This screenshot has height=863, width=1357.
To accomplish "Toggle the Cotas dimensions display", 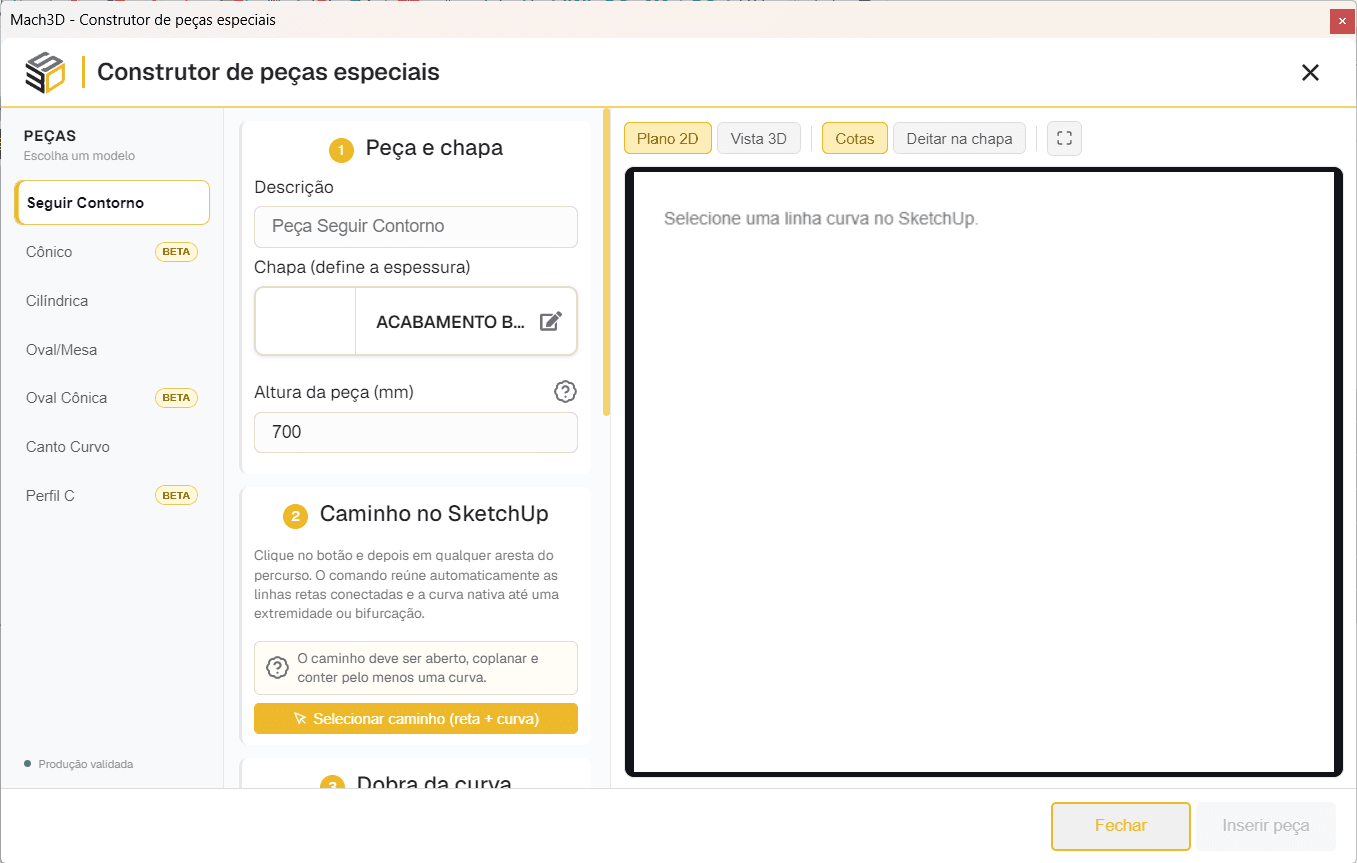I will (x=855, y=139).
